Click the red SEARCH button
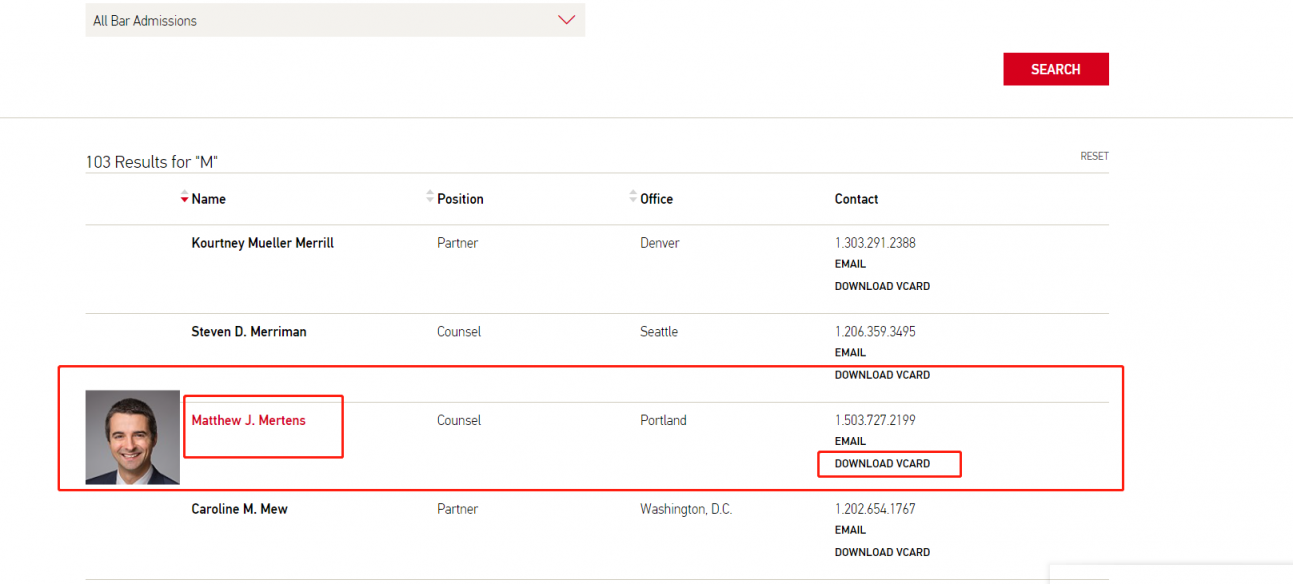Image resolution: width=1293 pixels, height=584 pixels. 1056,69
